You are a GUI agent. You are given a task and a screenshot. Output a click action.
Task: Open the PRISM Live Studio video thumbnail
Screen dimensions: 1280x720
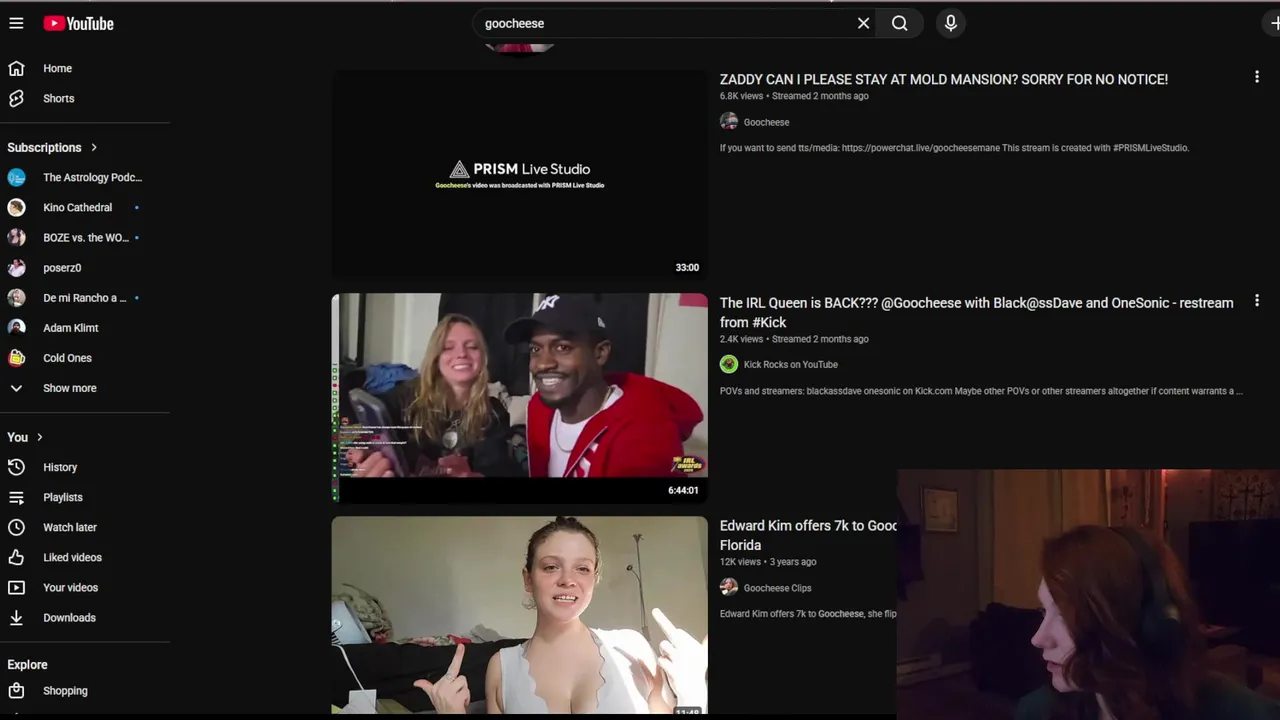(x=519, y=174)
